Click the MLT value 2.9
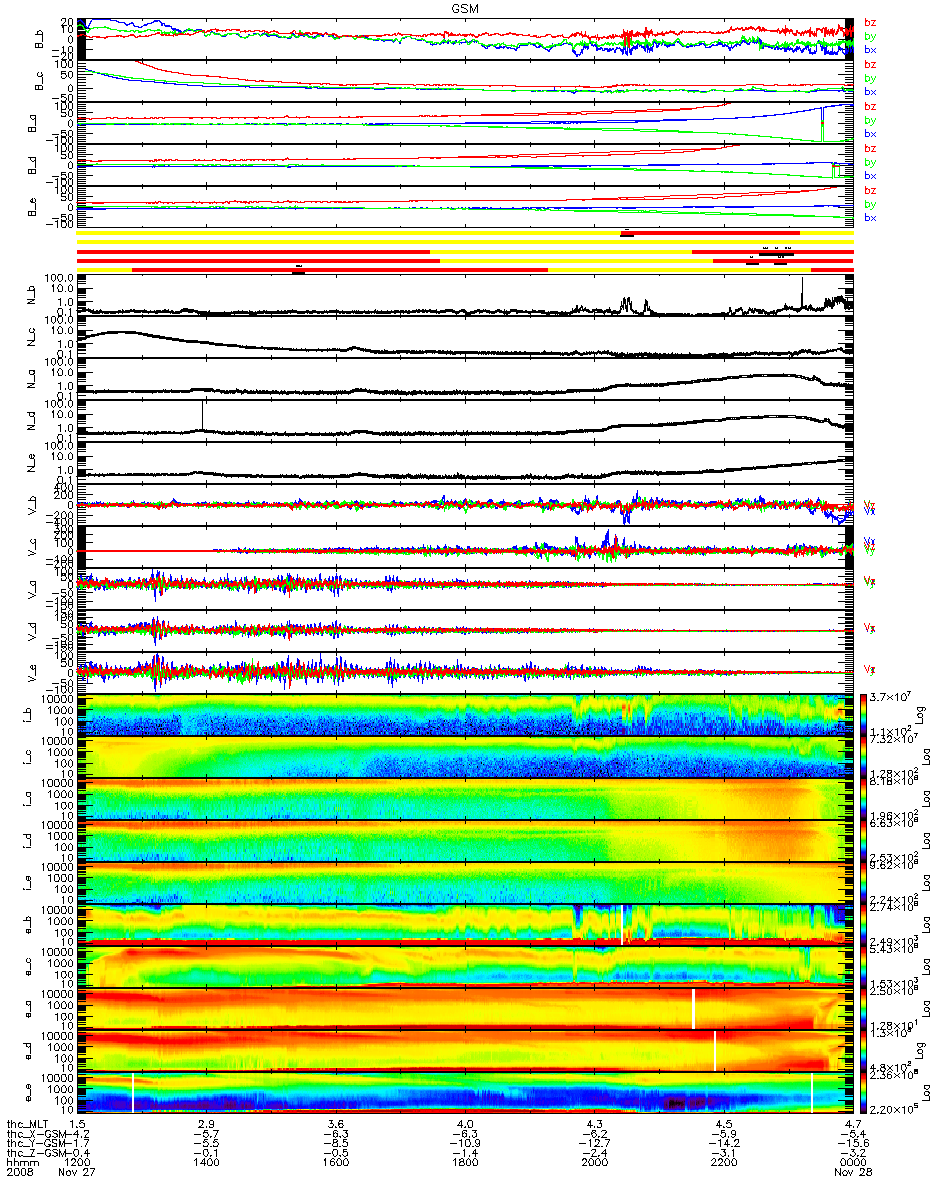 (207, 1125)
